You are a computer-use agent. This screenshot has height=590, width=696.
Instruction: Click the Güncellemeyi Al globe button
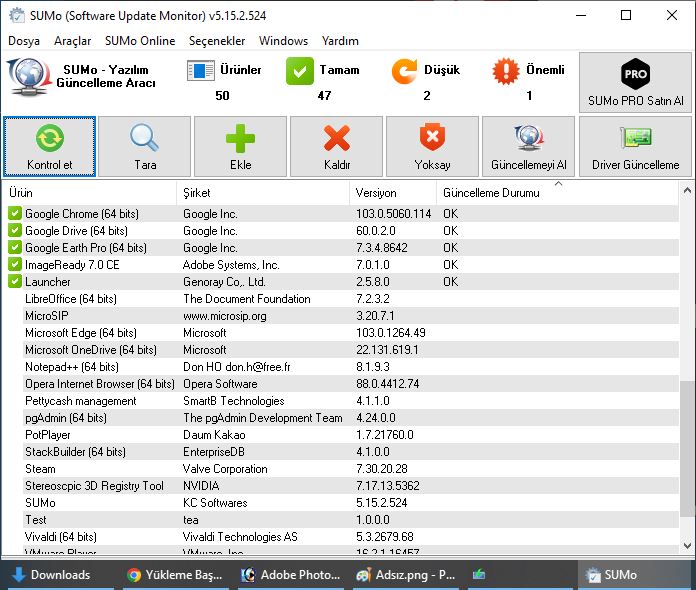[x=528, y=147]
